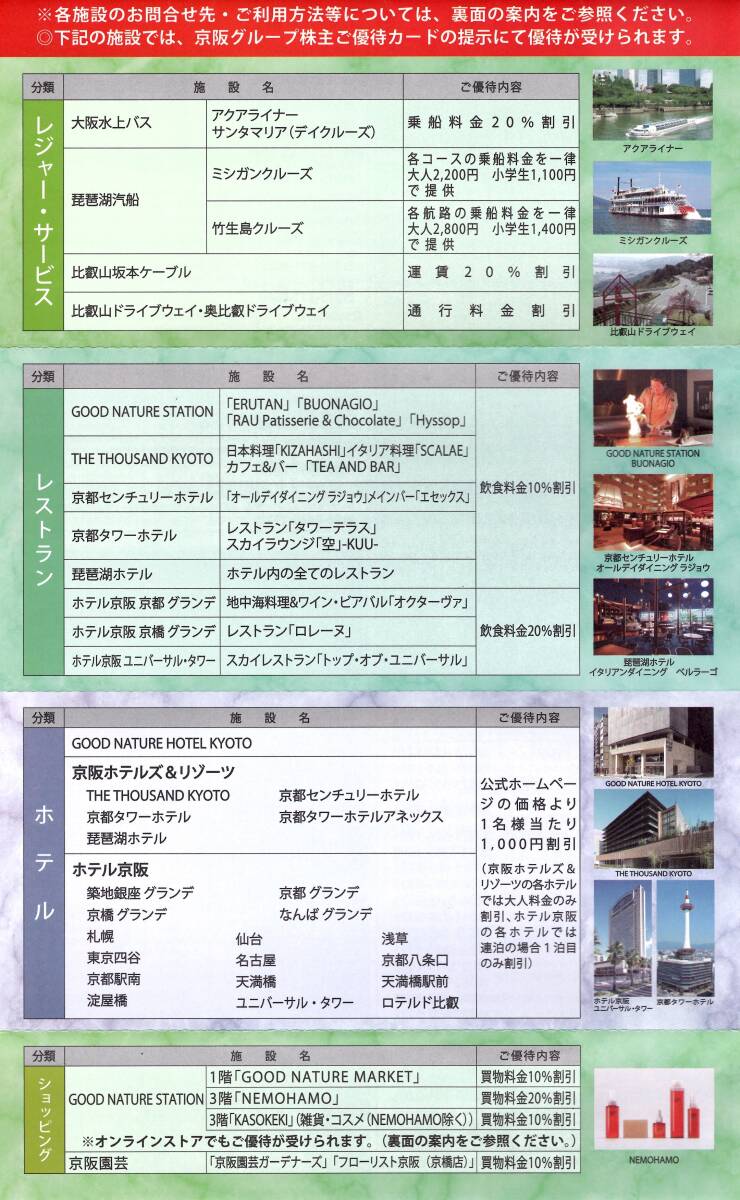
Task: Click the THE THOUSAND KYOTO hotel photo
Action: click(x=653, y=828)
